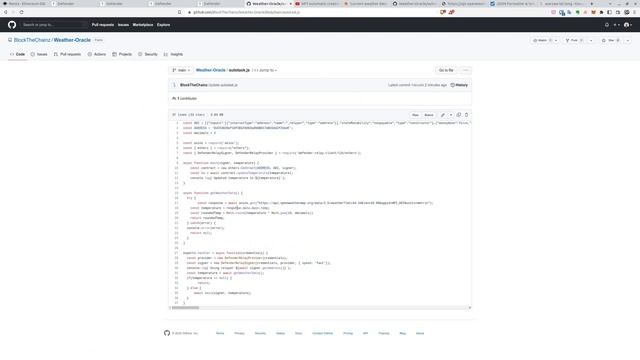Screen dimensions: 640x360
Task: Click the Go to file button
Action: pos(446,70)
